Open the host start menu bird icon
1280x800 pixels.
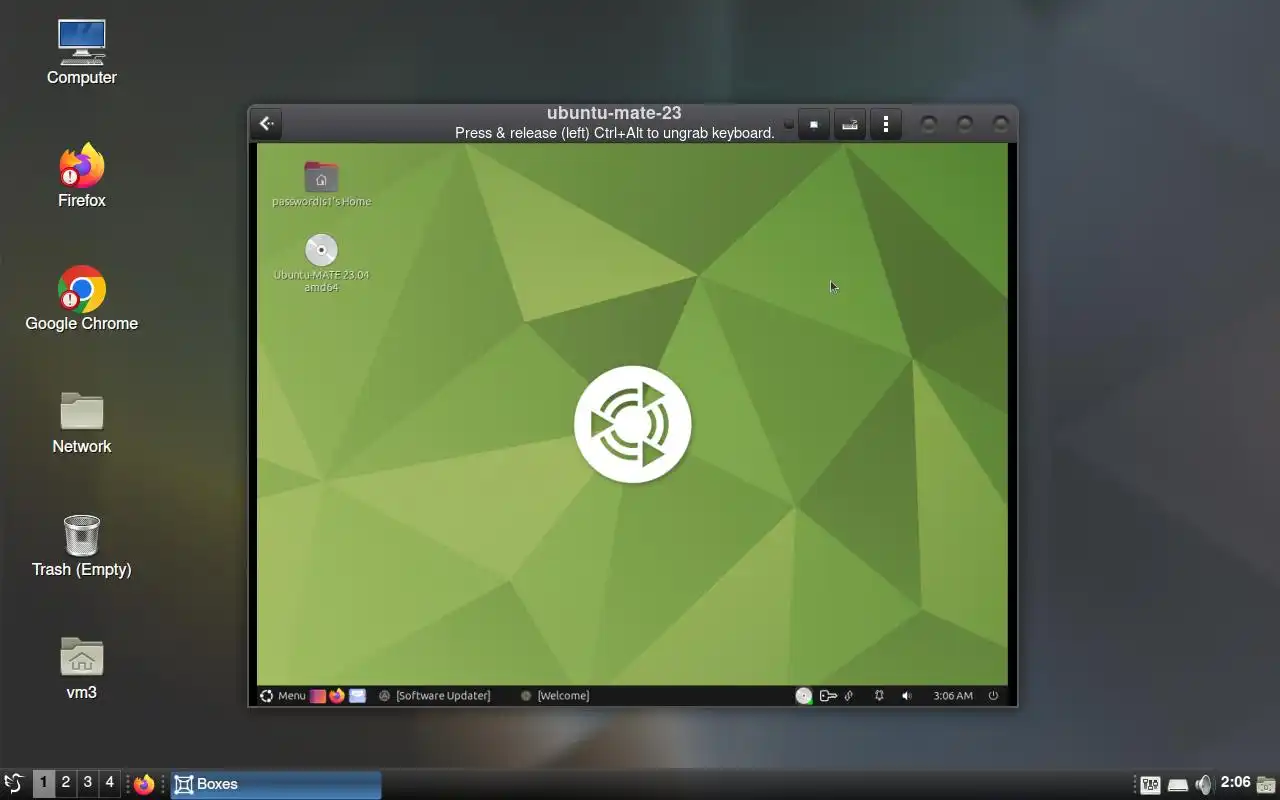click(14, 784)
